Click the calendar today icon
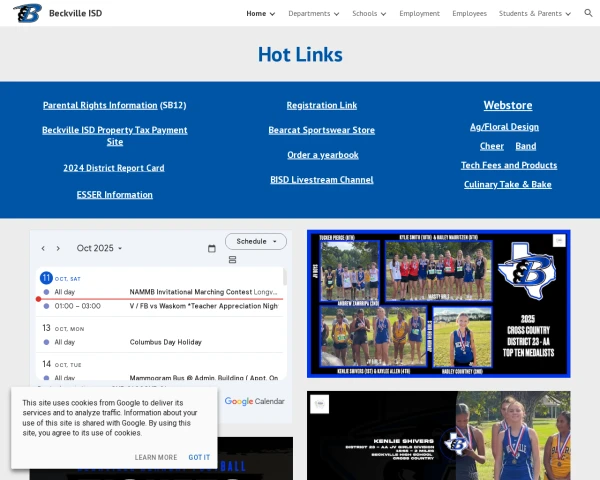 [x=212, y=248]
